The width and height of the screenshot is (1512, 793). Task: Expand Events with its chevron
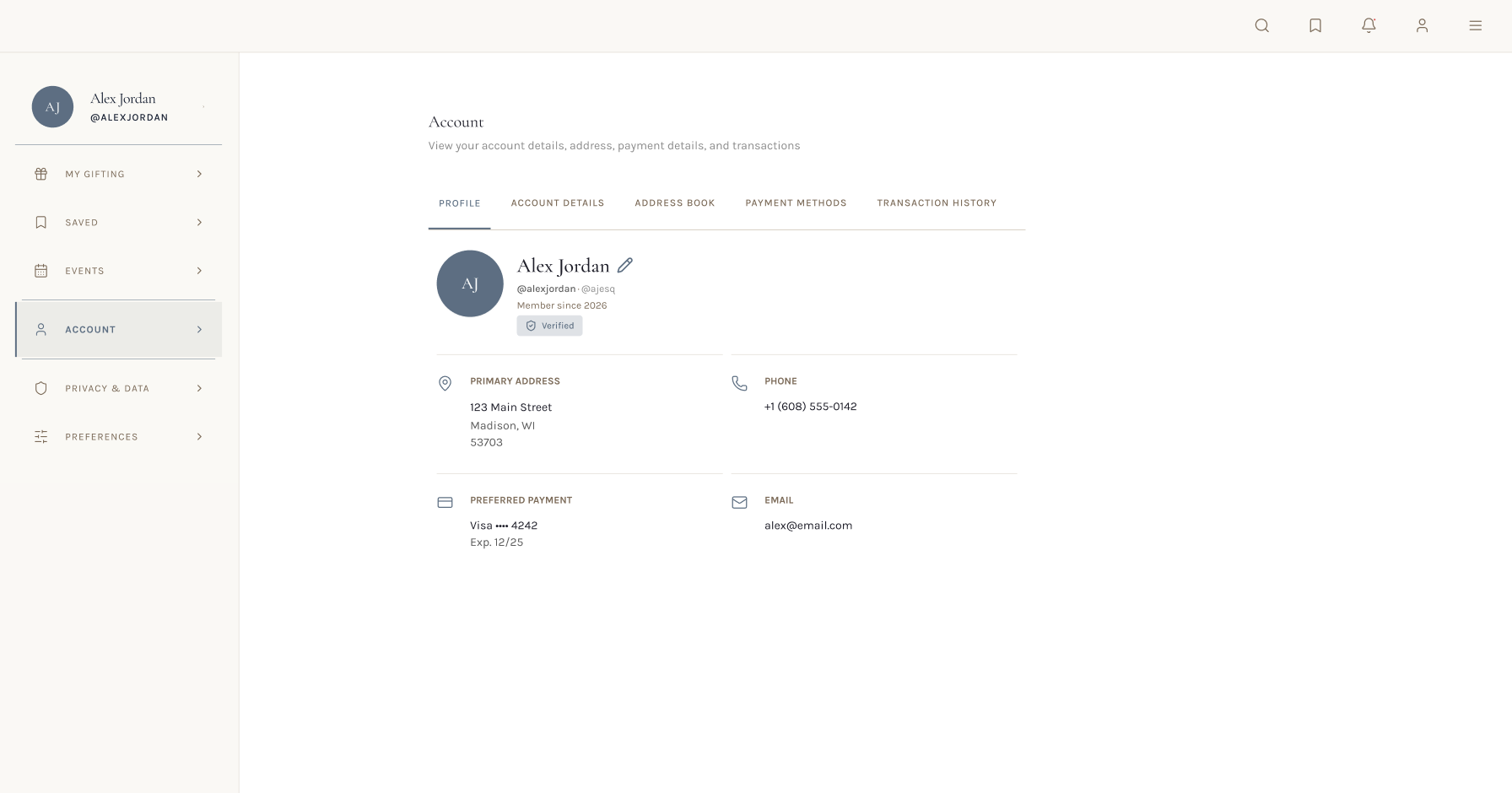click(x=199, y=271)
